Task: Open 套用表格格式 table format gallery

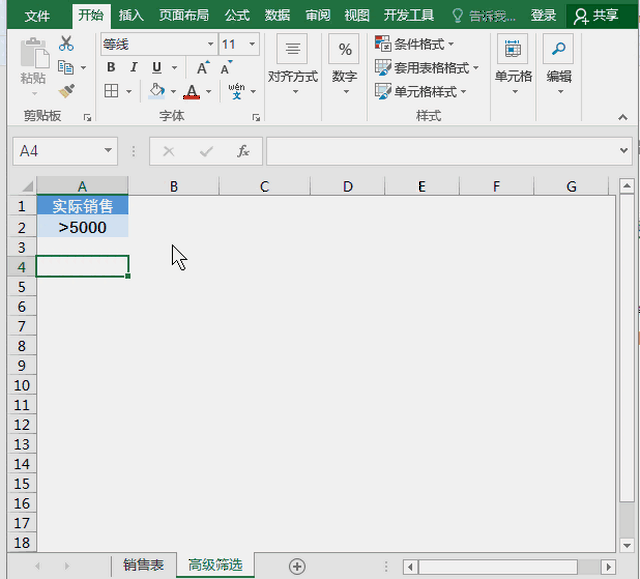Action: point(427,67)
